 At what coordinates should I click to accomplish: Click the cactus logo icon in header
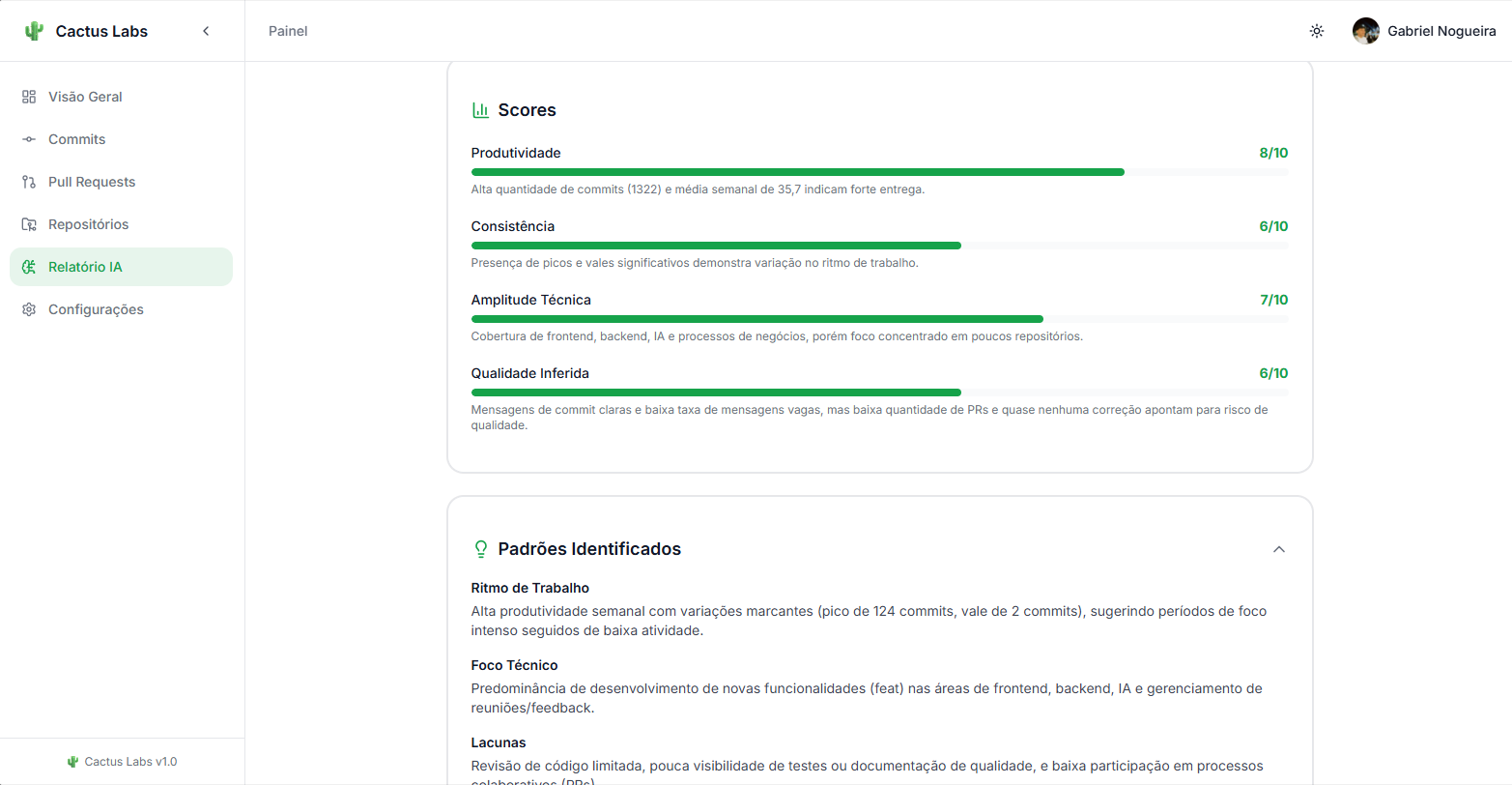point(34,30)
